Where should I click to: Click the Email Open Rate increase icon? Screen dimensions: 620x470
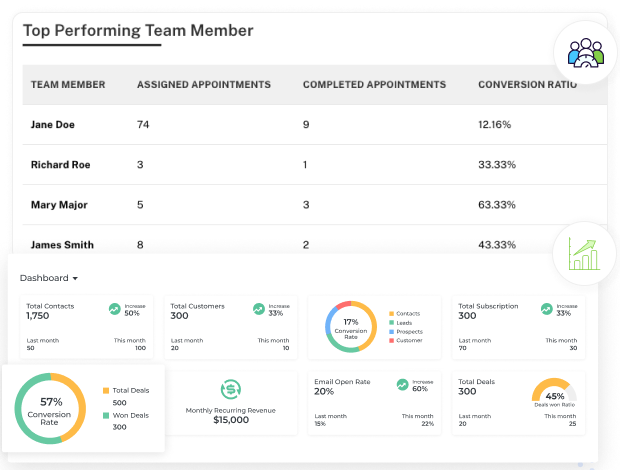(402, 384)
